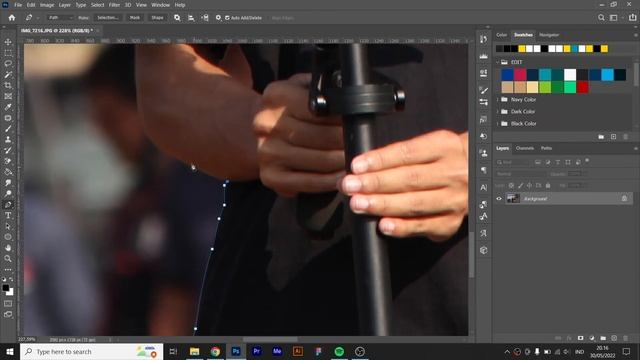Open the Image menu

47,5
